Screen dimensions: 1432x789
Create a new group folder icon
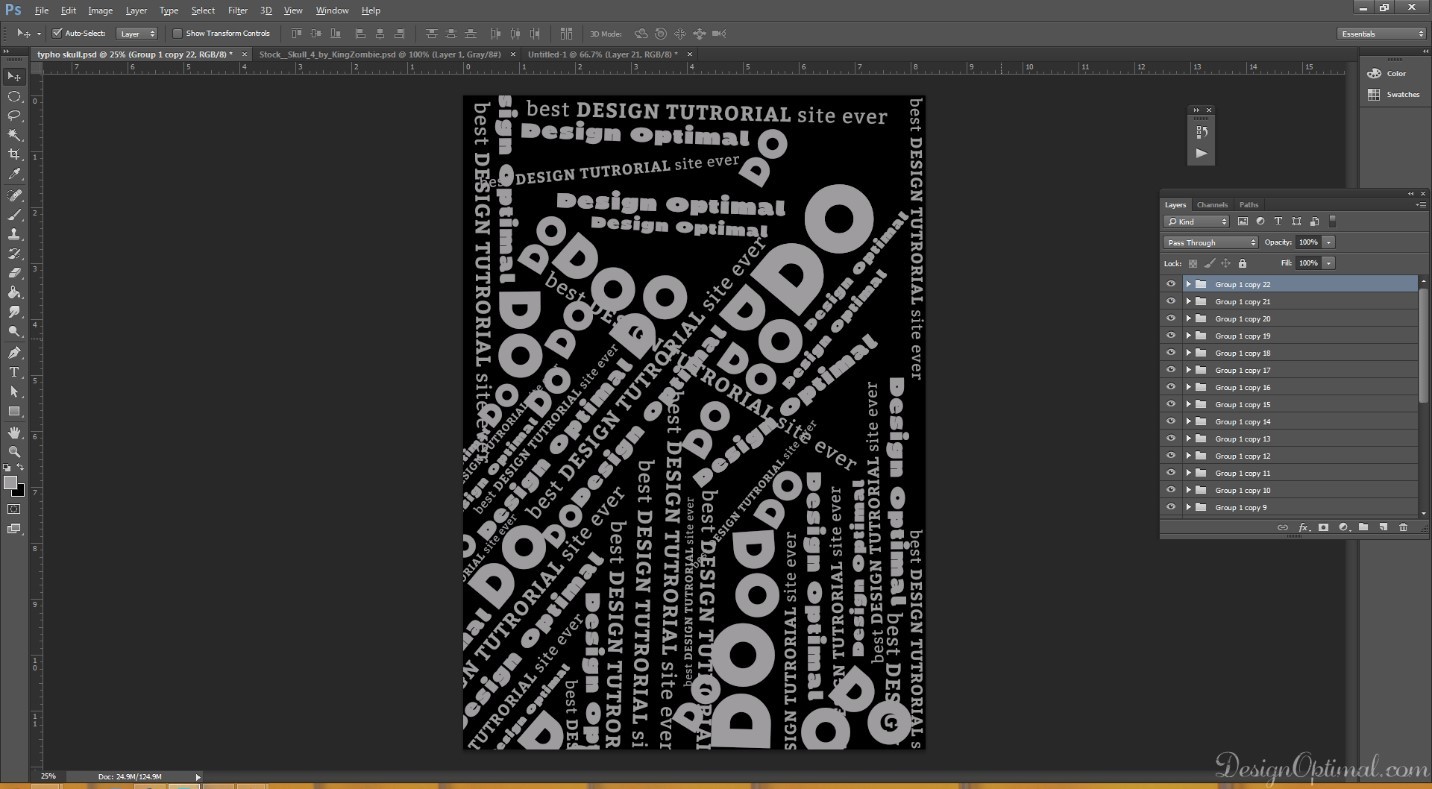point(1363,527)
